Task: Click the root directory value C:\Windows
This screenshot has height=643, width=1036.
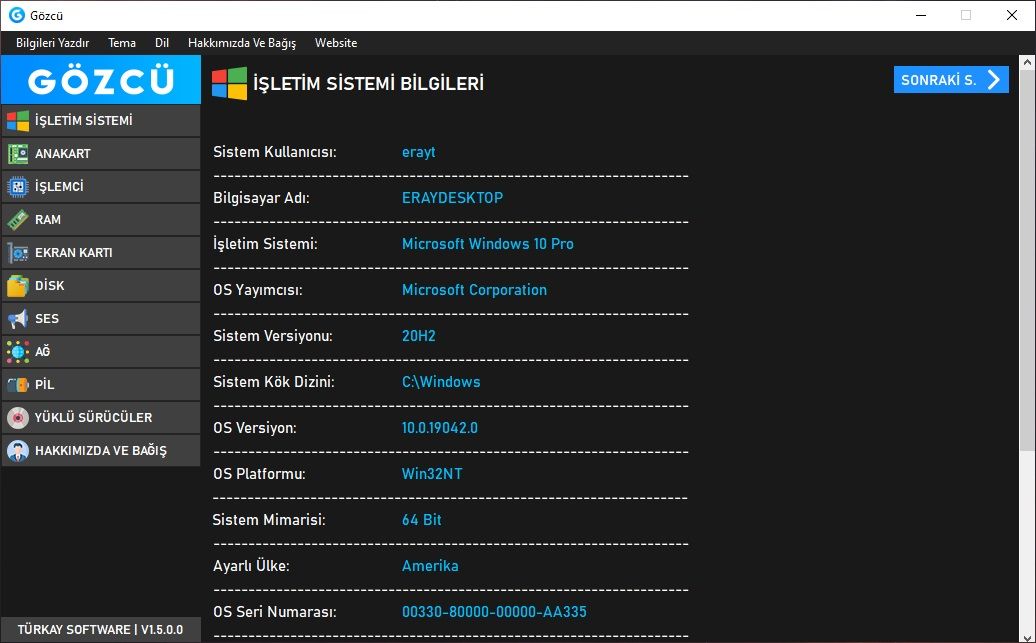Action: tap(441, 382)
